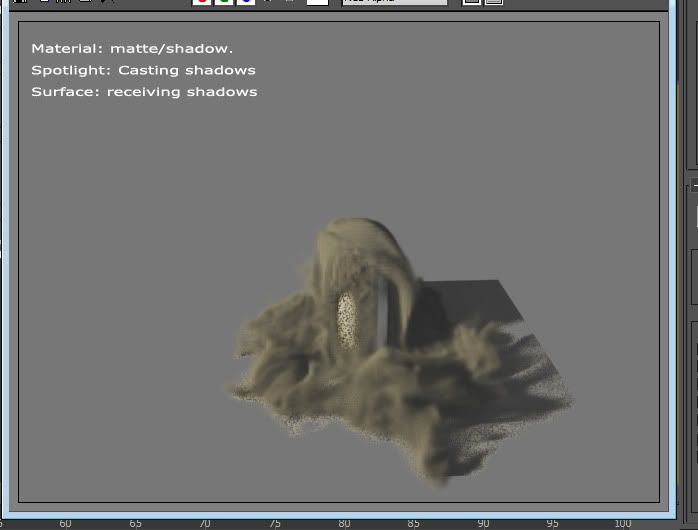Click the Copy Image icon in render toolbar
698x530 pixels.
40,2
